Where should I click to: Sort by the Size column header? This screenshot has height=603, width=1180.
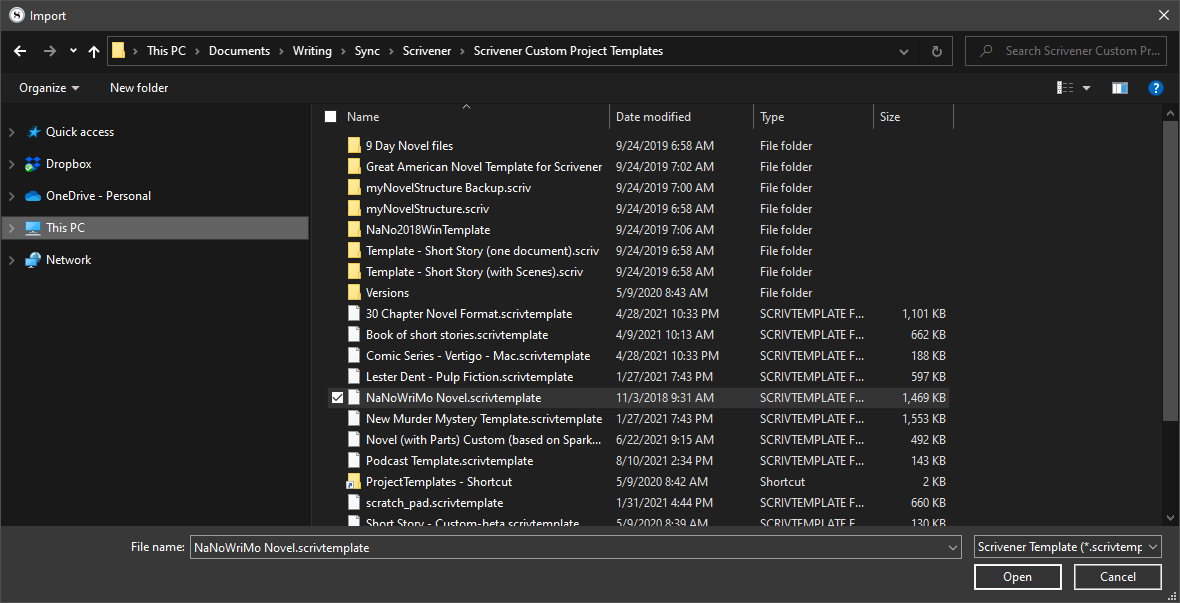point(890,117)
